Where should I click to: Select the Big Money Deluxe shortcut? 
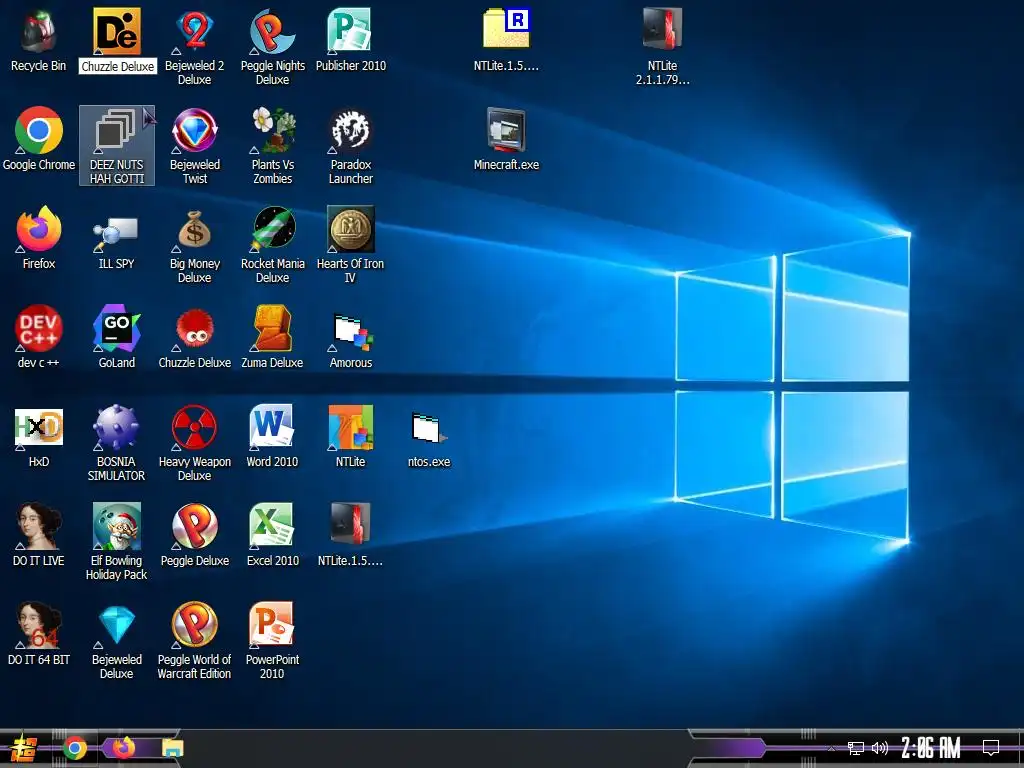(195, 244)
